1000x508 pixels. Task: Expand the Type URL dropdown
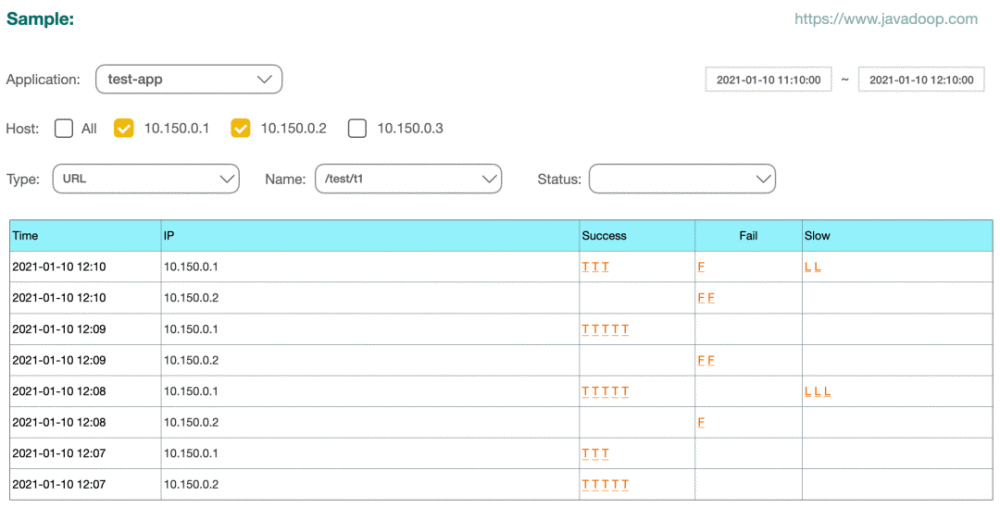pyautogui.click(x=146, y=179)
